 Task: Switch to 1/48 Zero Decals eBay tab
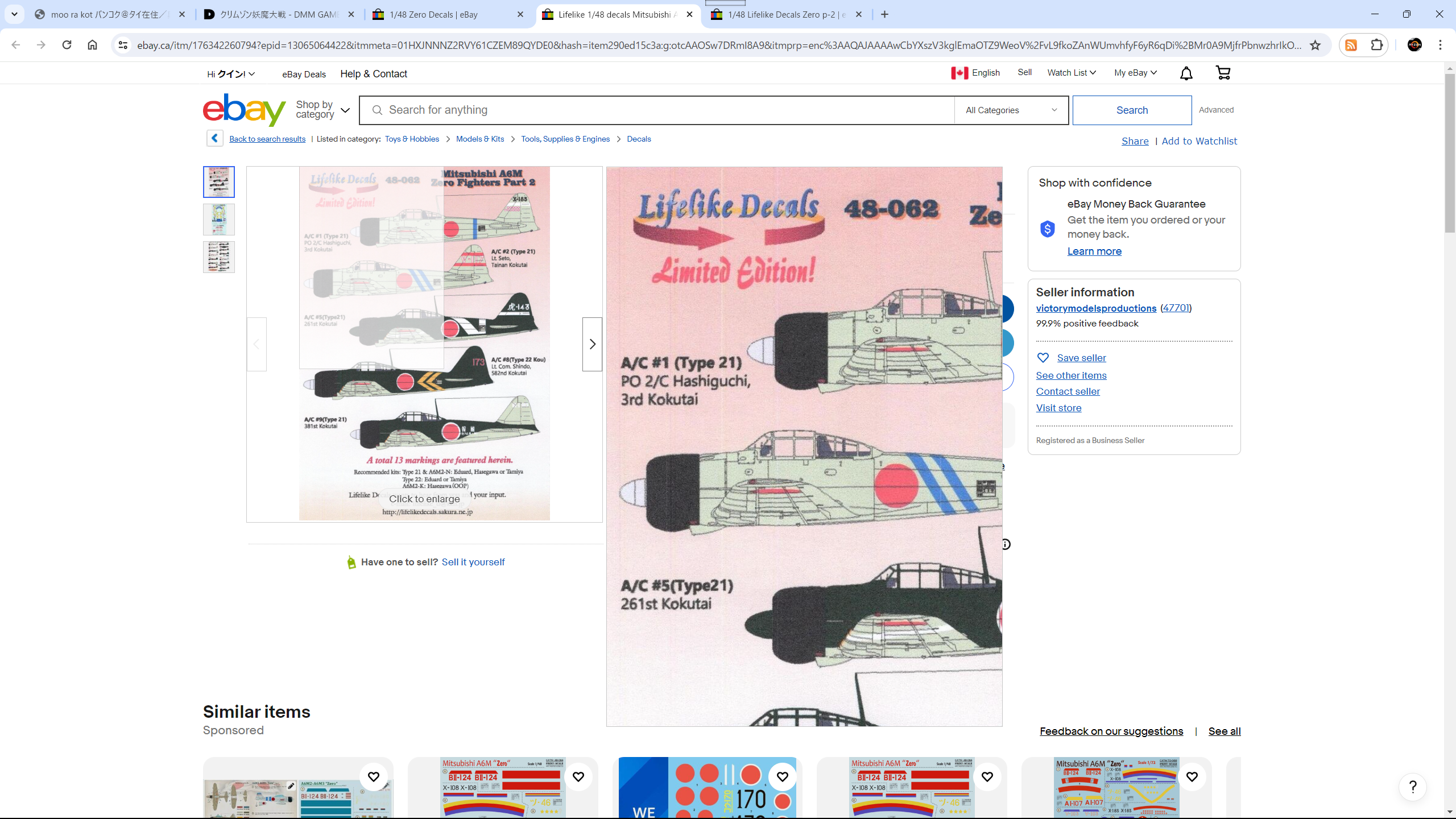tap(448, 14)
